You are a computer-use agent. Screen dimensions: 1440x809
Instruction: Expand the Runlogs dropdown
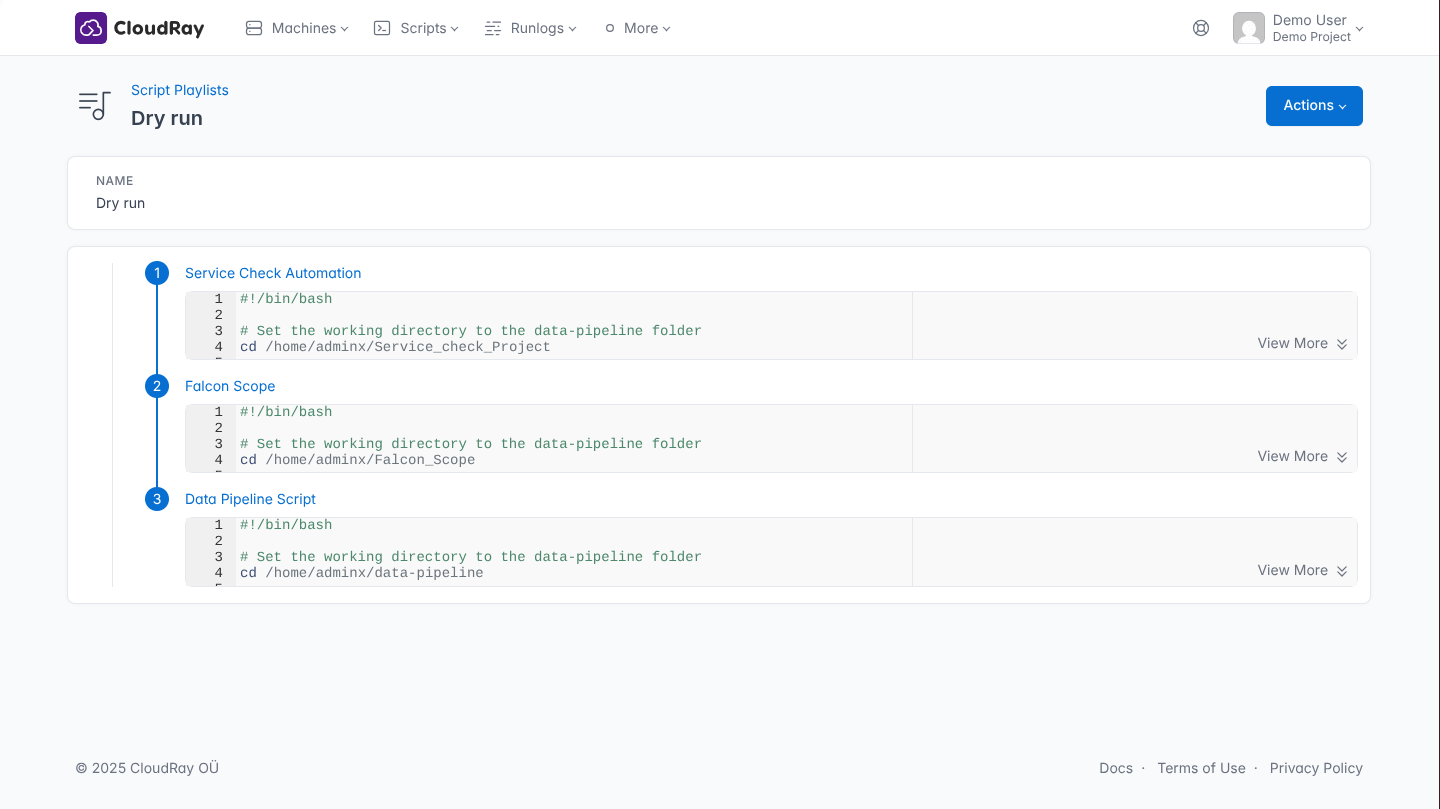point(531,28)
